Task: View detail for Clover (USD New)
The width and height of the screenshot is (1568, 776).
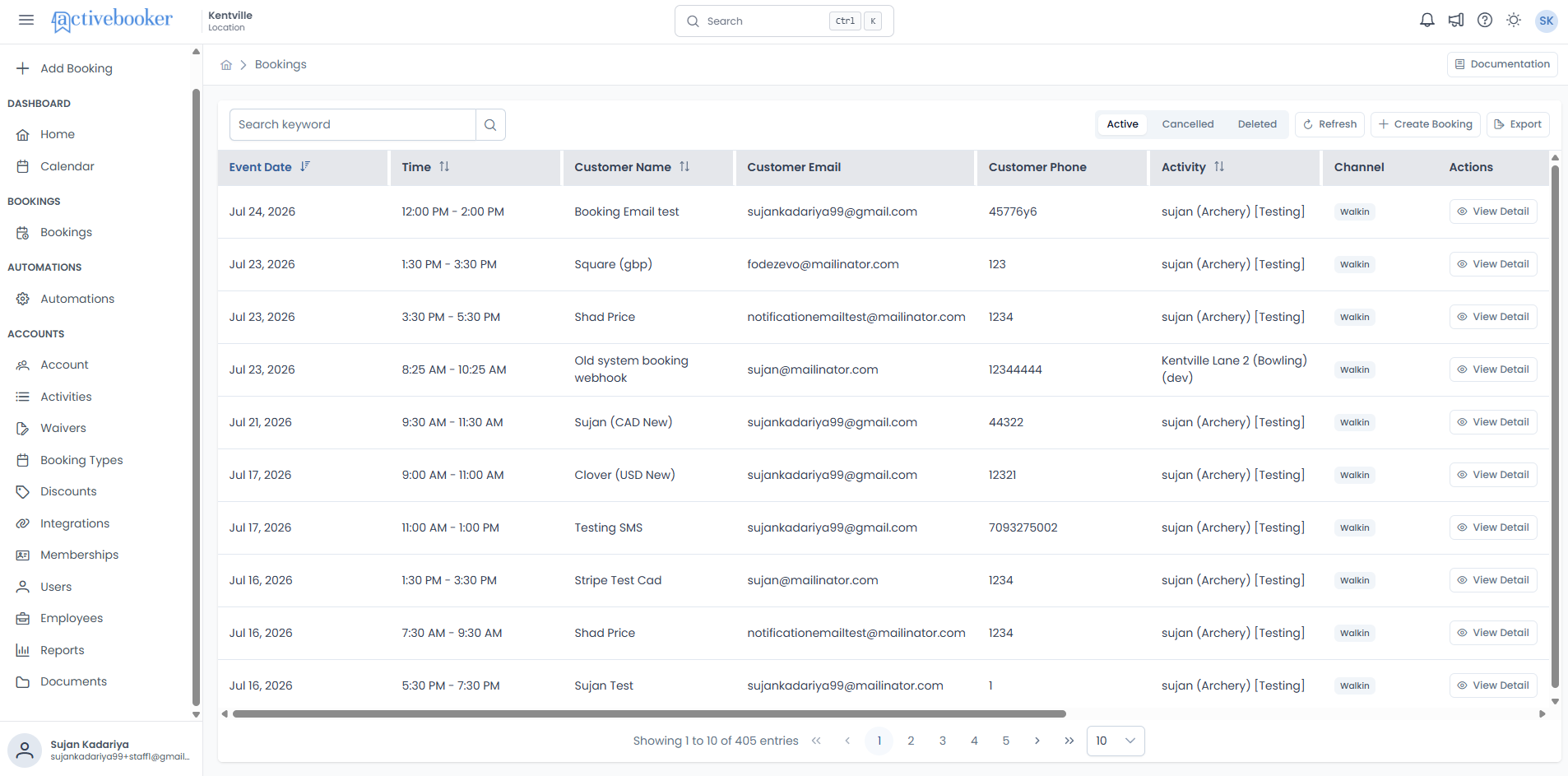Action: 1493,475
